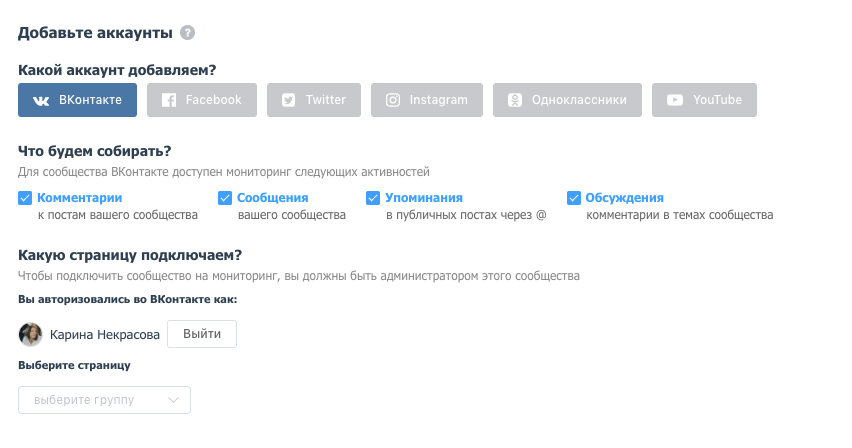Click the Комментарии label link

pyautogui.click(x=79, y=198)
